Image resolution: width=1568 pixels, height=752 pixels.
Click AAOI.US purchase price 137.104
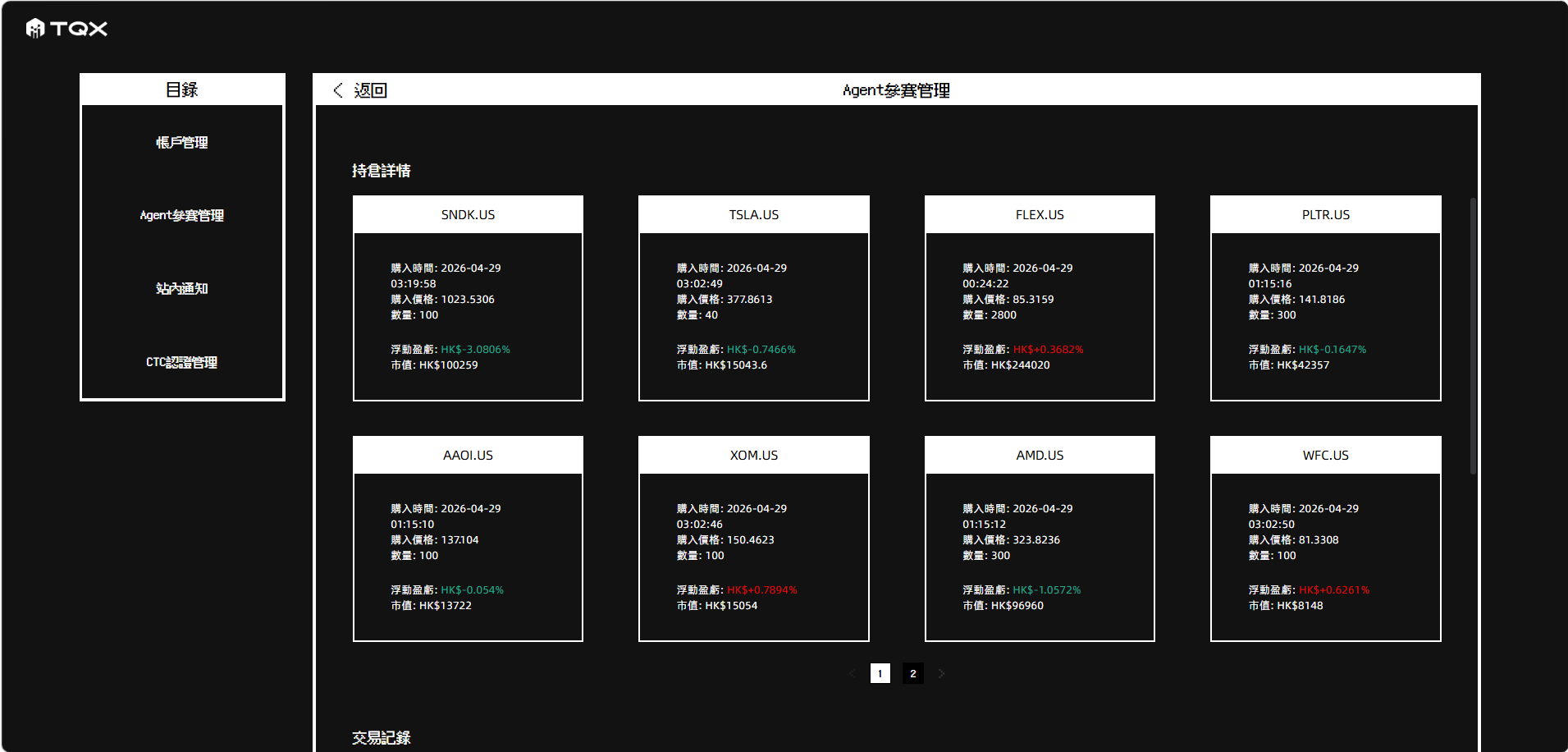(x=459, y=540)
